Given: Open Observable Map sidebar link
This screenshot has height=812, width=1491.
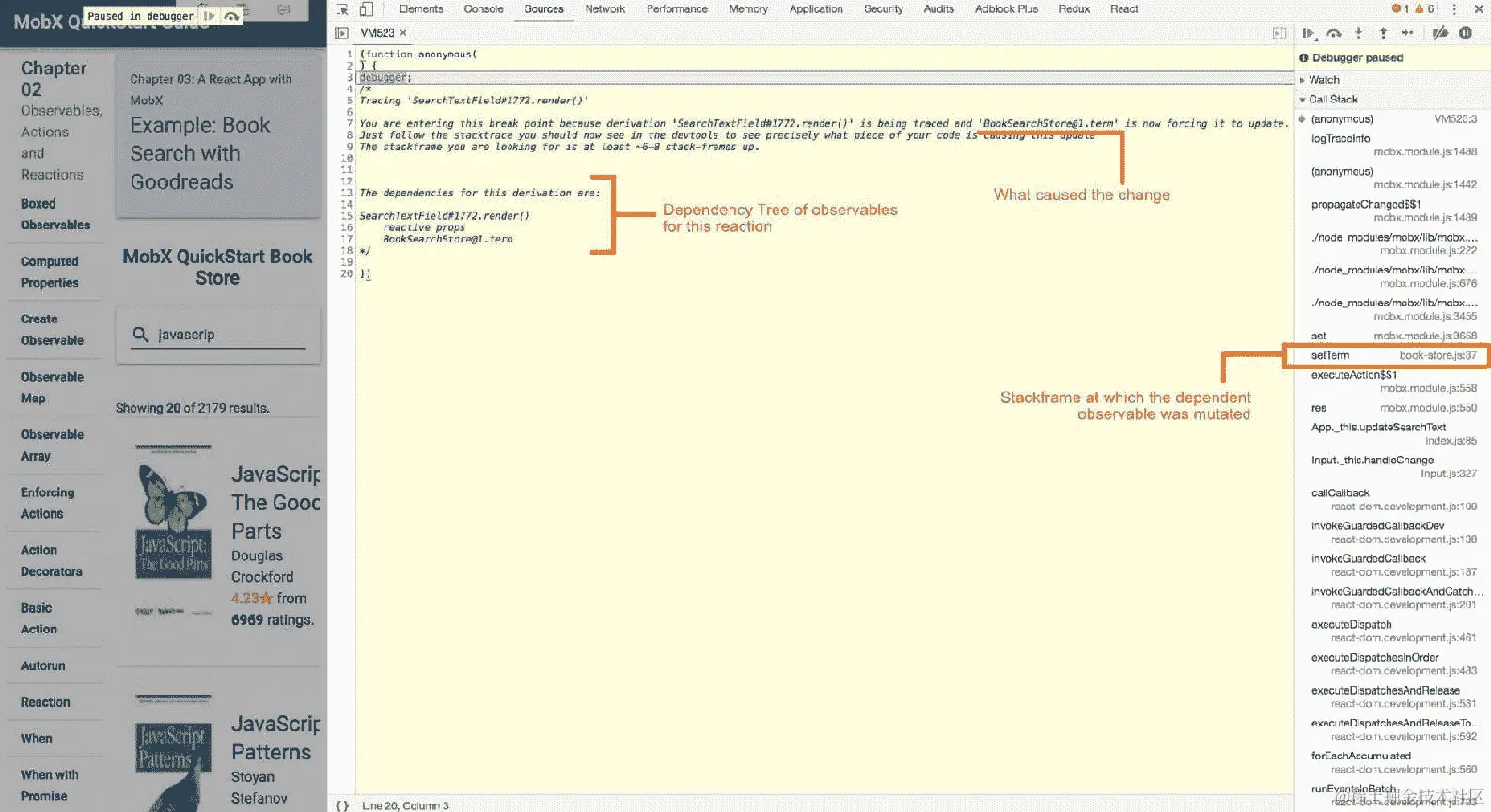Looking at the screenshot, I should pos(52,387).
